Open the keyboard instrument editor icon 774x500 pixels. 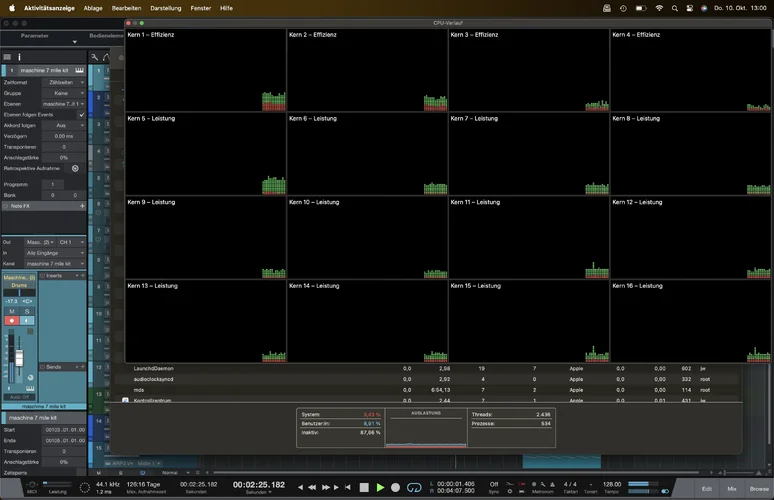pos(79,70)
